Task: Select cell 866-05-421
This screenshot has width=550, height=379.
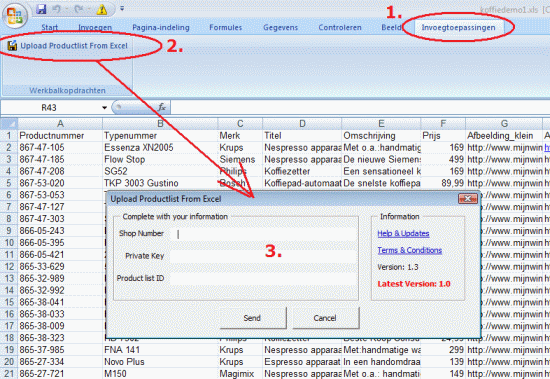Action: point(60,254)
